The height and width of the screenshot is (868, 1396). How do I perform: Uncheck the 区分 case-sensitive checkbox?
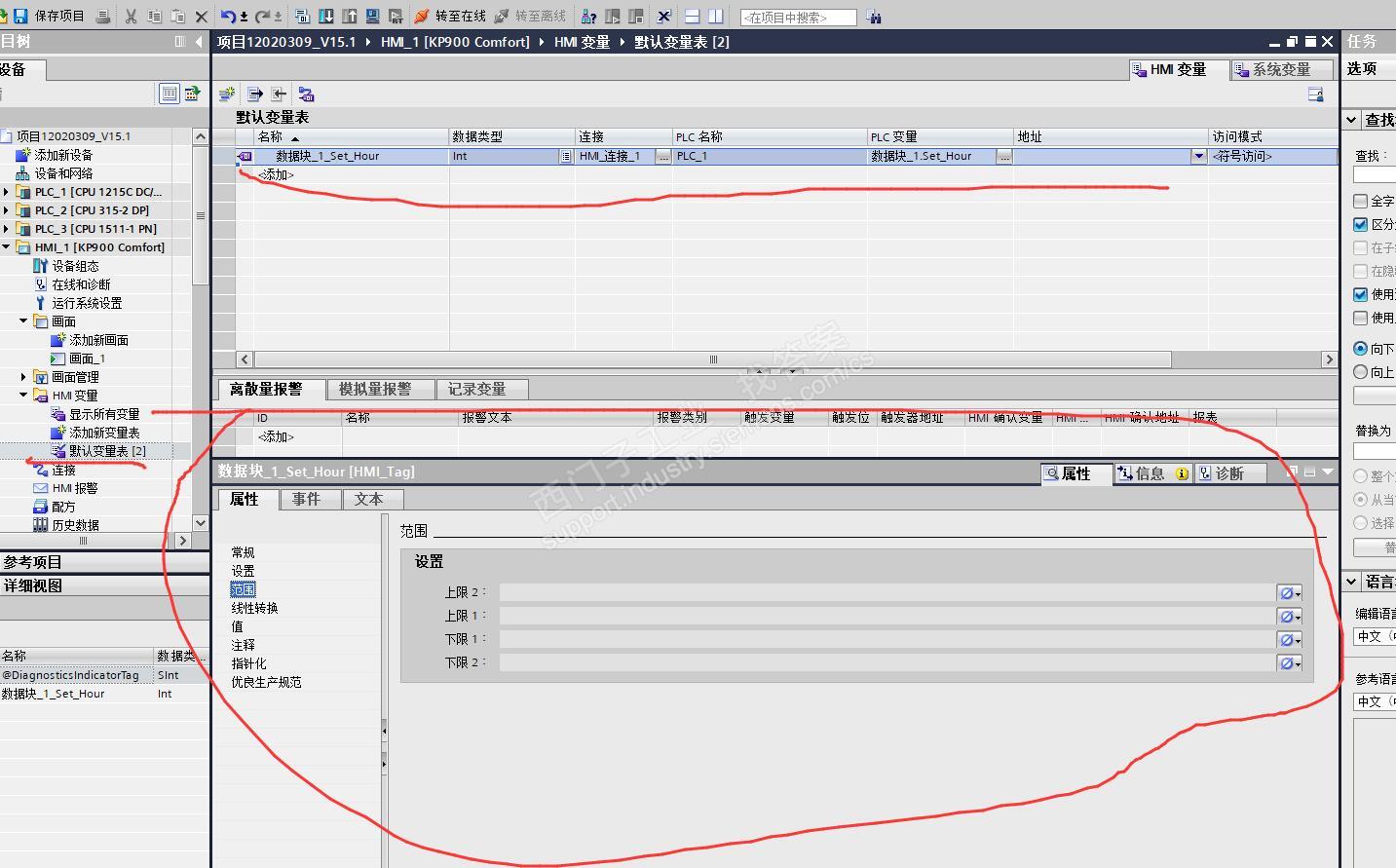click(x=1360, y=224)
